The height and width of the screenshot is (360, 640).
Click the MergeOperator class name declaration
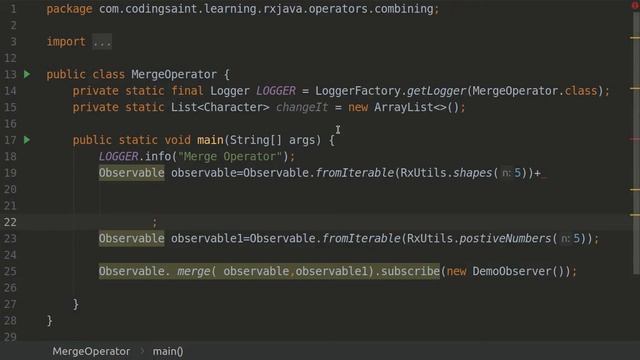click(174, 74)
